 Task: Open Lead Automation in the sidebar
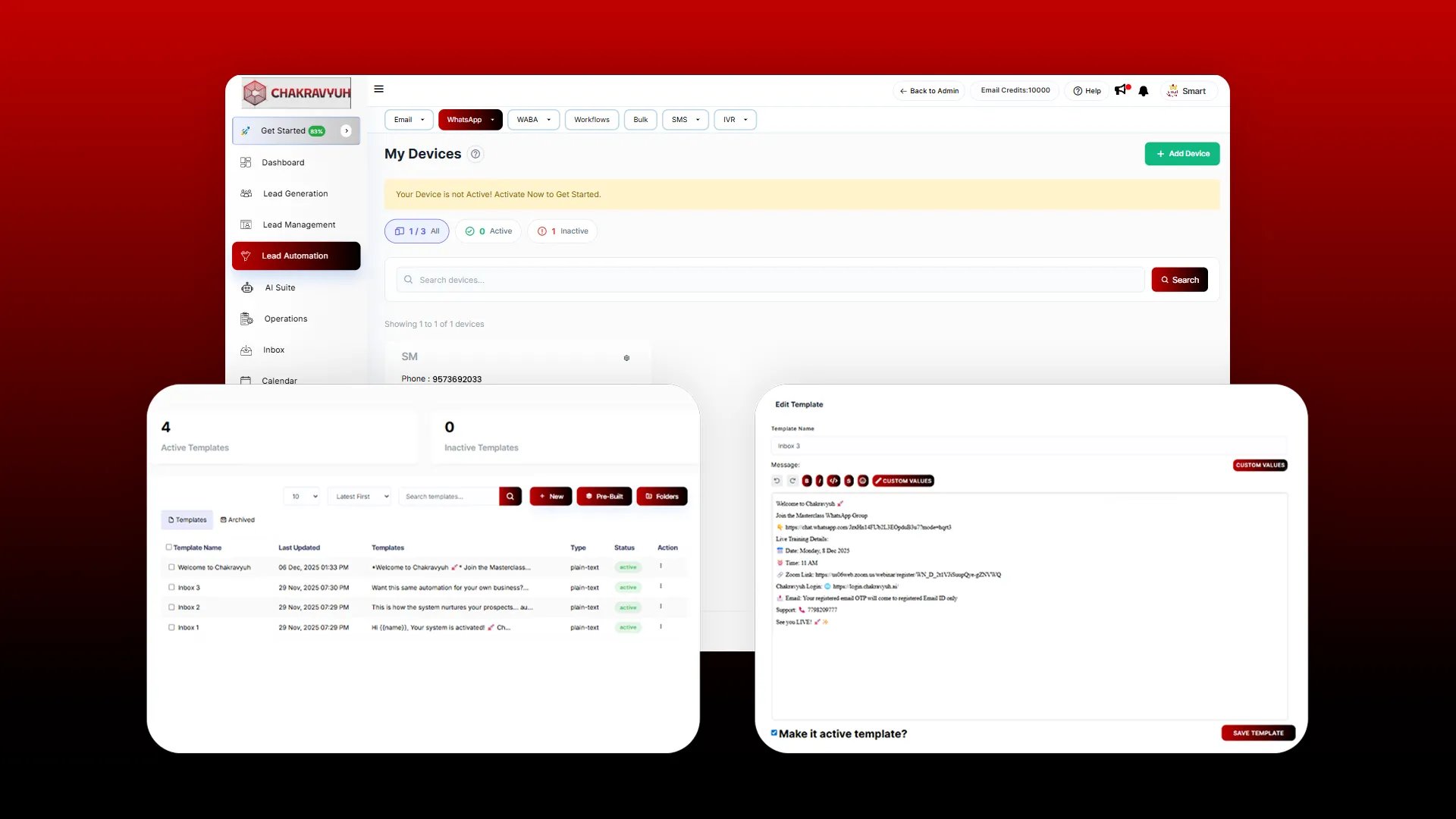click(x=296, y=256)
